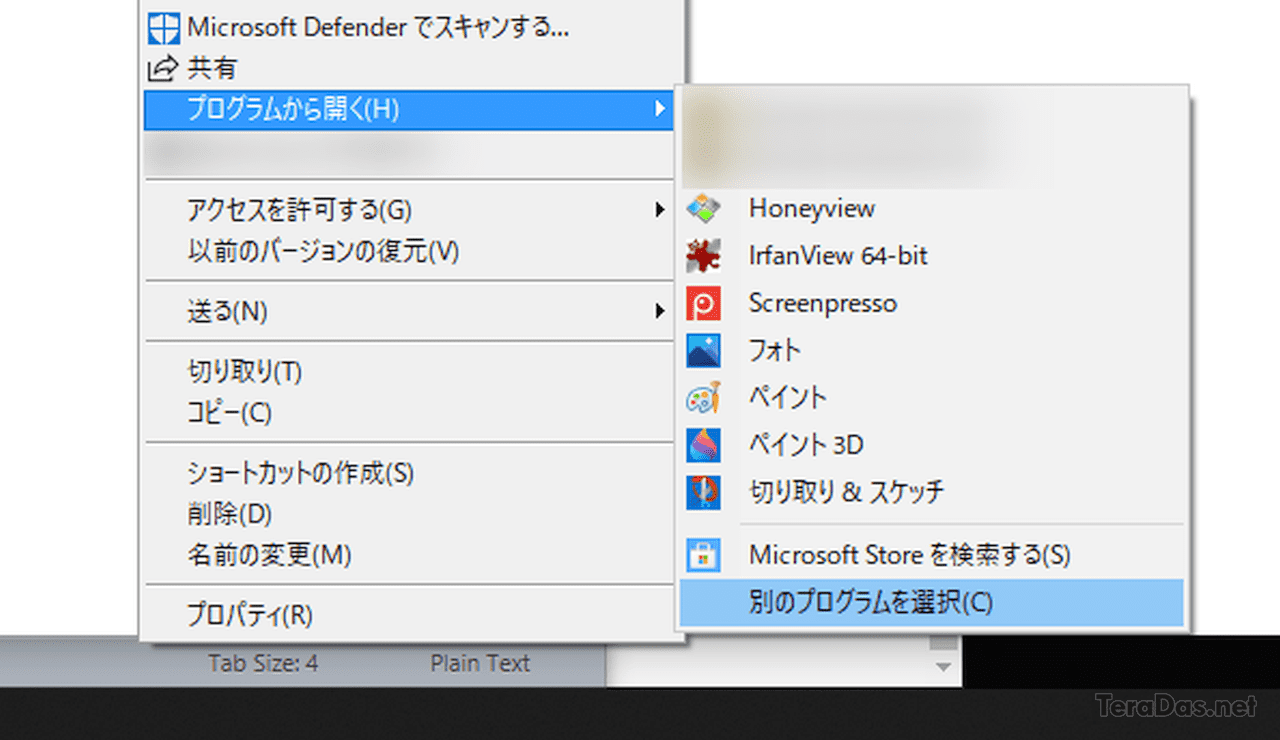
Task: Open with Screenpresso
Action: click(932, 304)
